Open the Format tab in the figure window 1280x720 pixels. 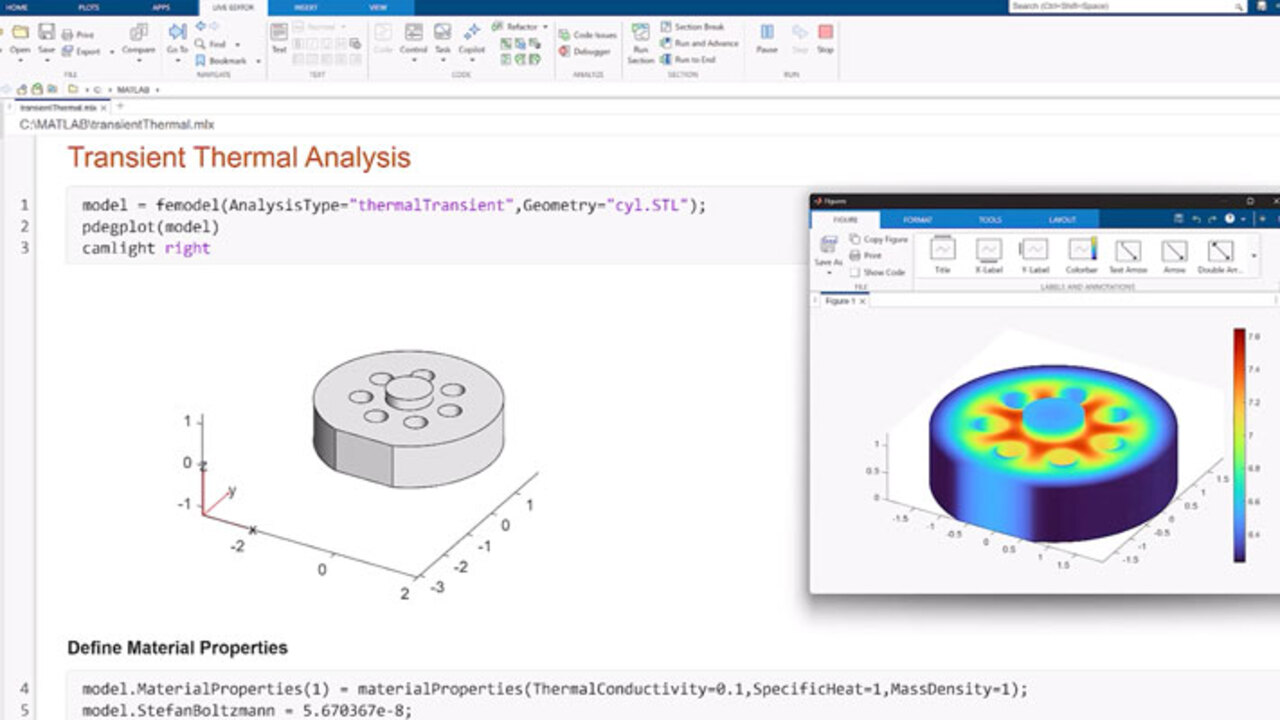[917, 219]
